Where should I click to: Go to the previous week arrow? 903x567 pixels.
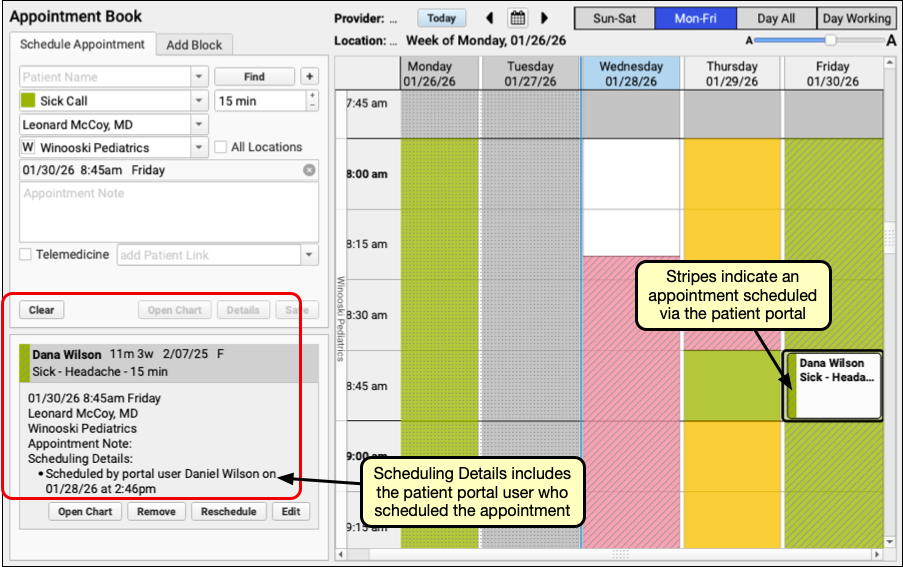pyautogui.click(x=490, y=18)
